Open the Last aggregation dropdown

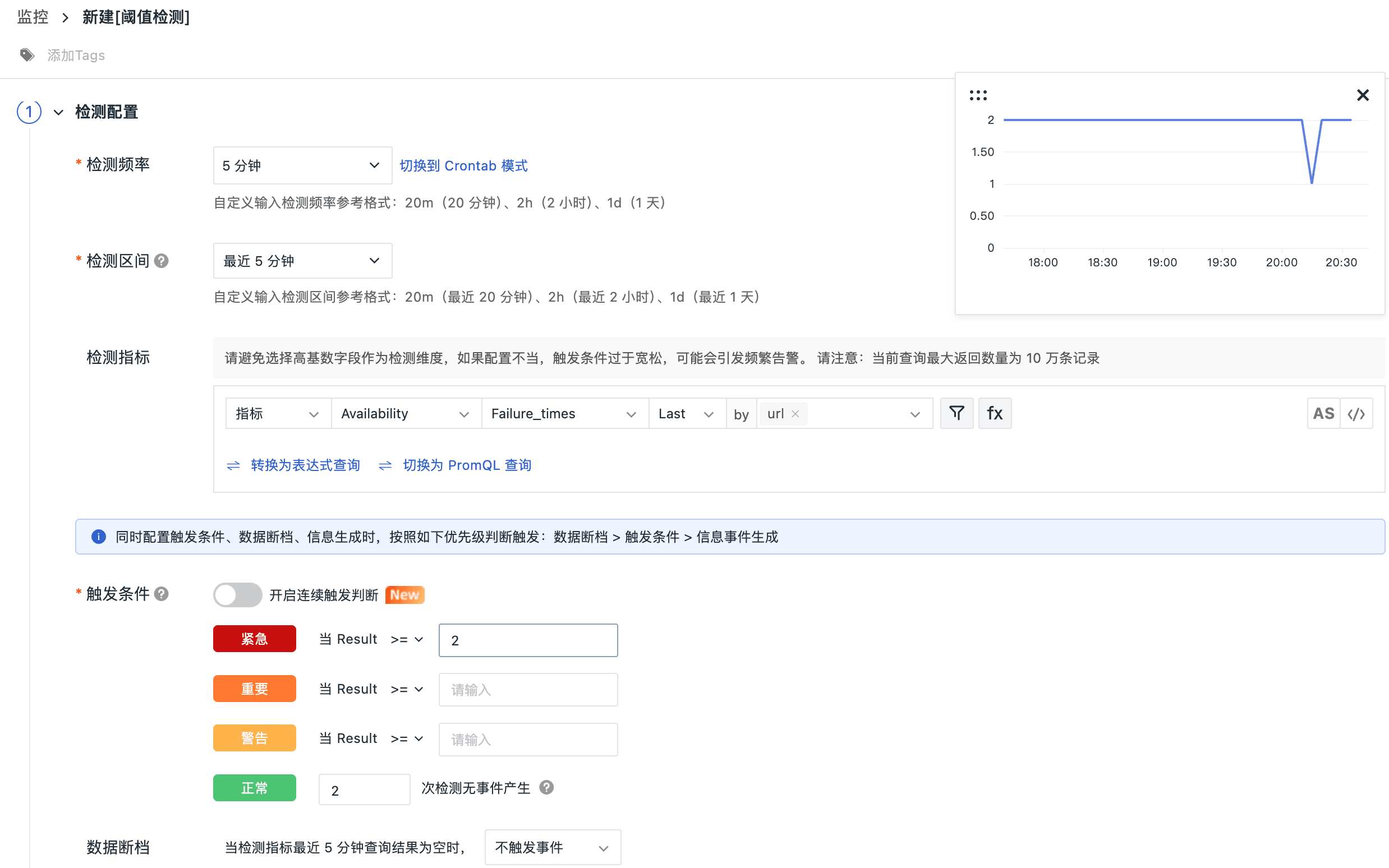[x=687, y=413]
